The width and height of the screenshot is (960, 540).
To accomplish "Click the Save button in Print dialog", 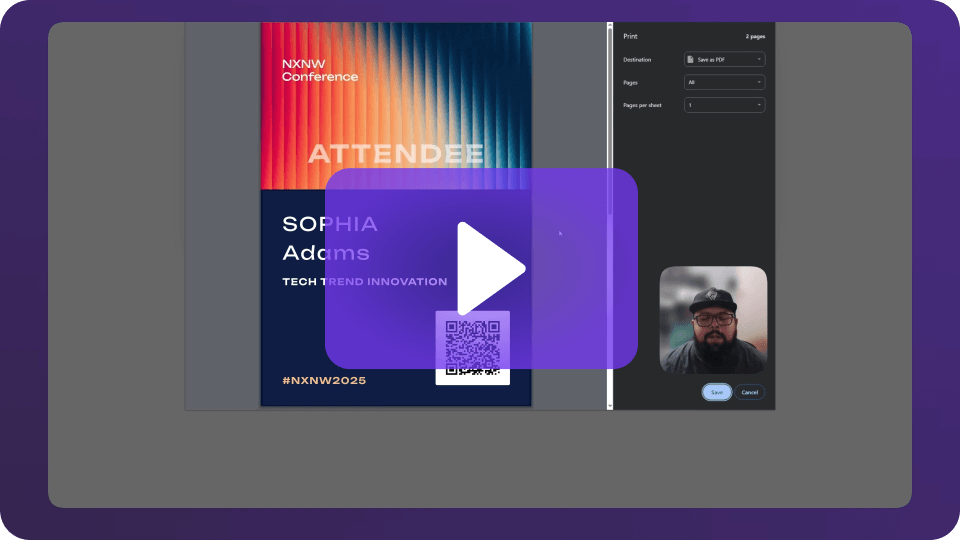I will coord(716,392).
